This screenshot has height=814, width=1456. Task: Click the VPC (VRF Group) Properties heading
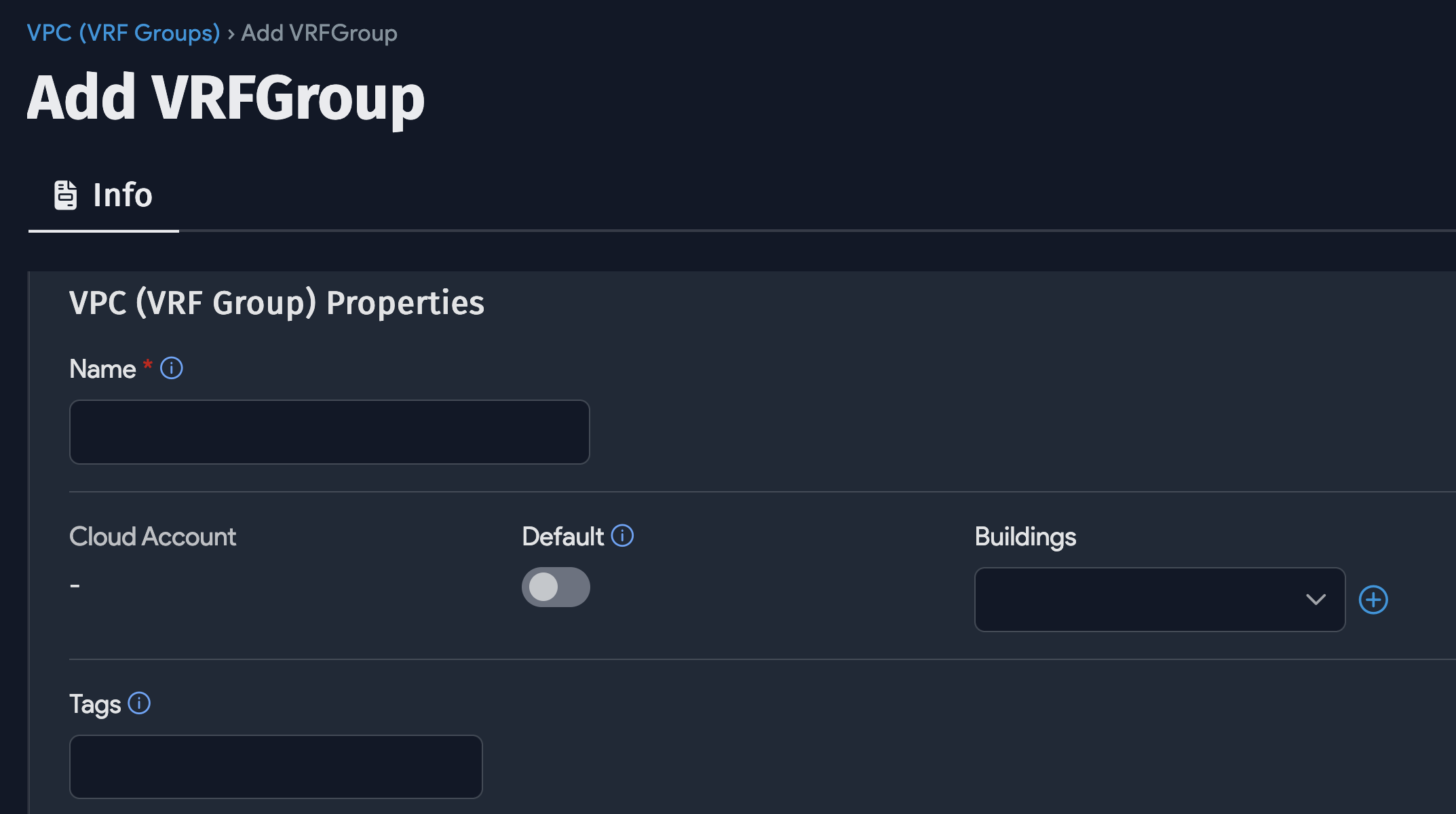click(276, 303)
